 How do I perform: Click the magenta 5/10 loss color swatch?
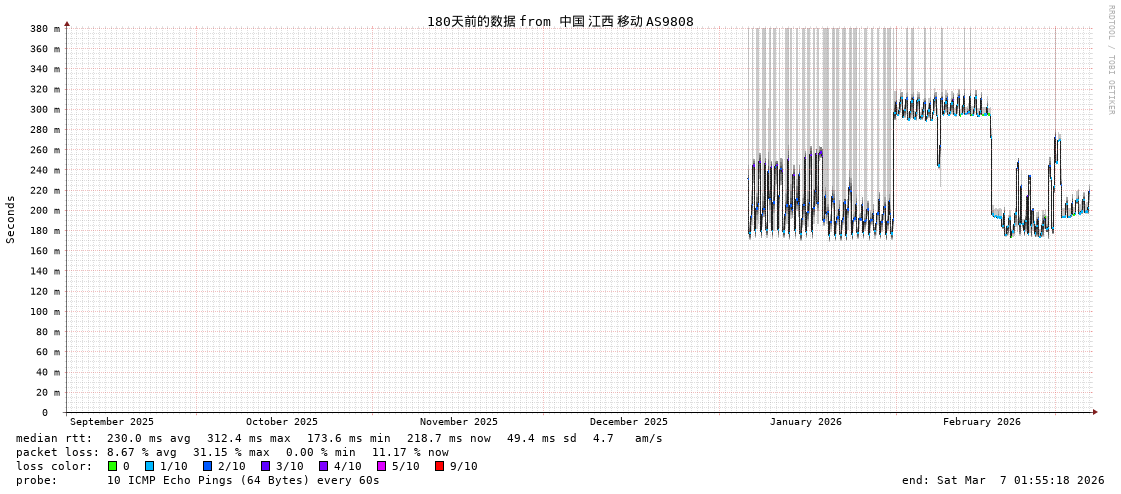[382, 466]
